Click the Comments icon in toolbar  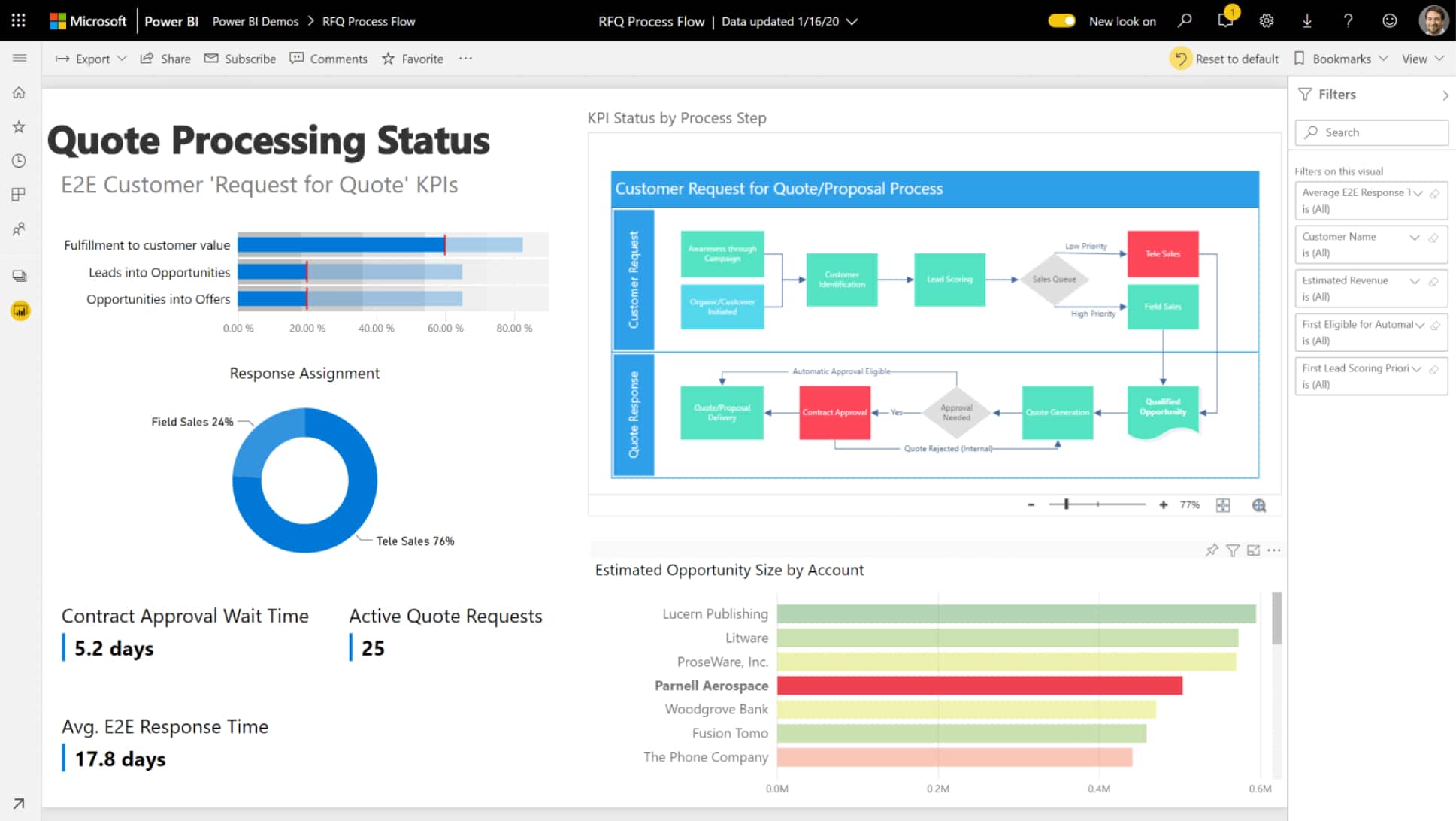pos(298,58)
